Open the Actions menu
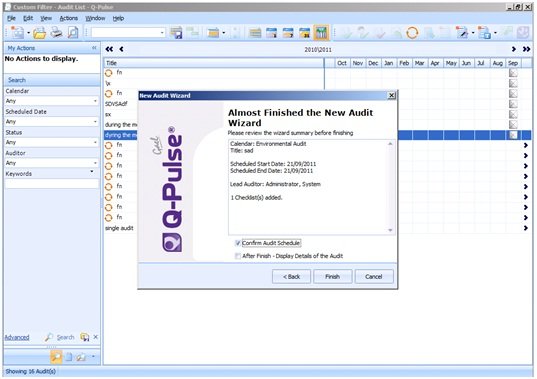The image size is (537, 379). [x=68, y=18]
